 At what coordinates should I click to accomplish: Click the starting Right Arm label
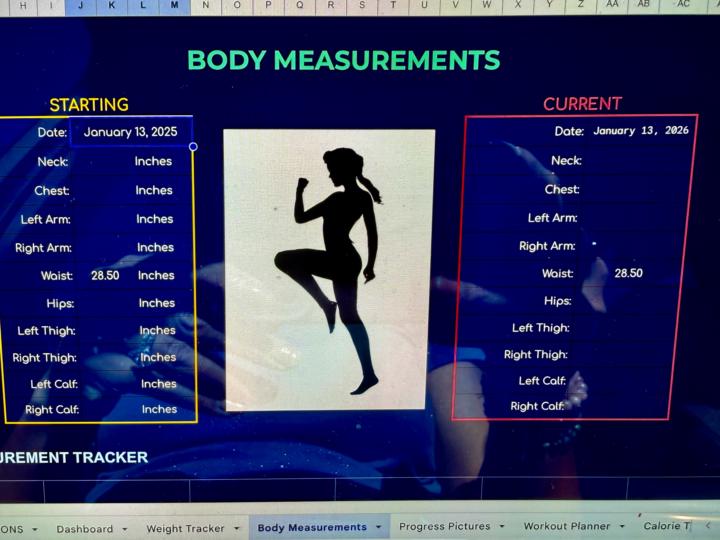coord(43,248)
